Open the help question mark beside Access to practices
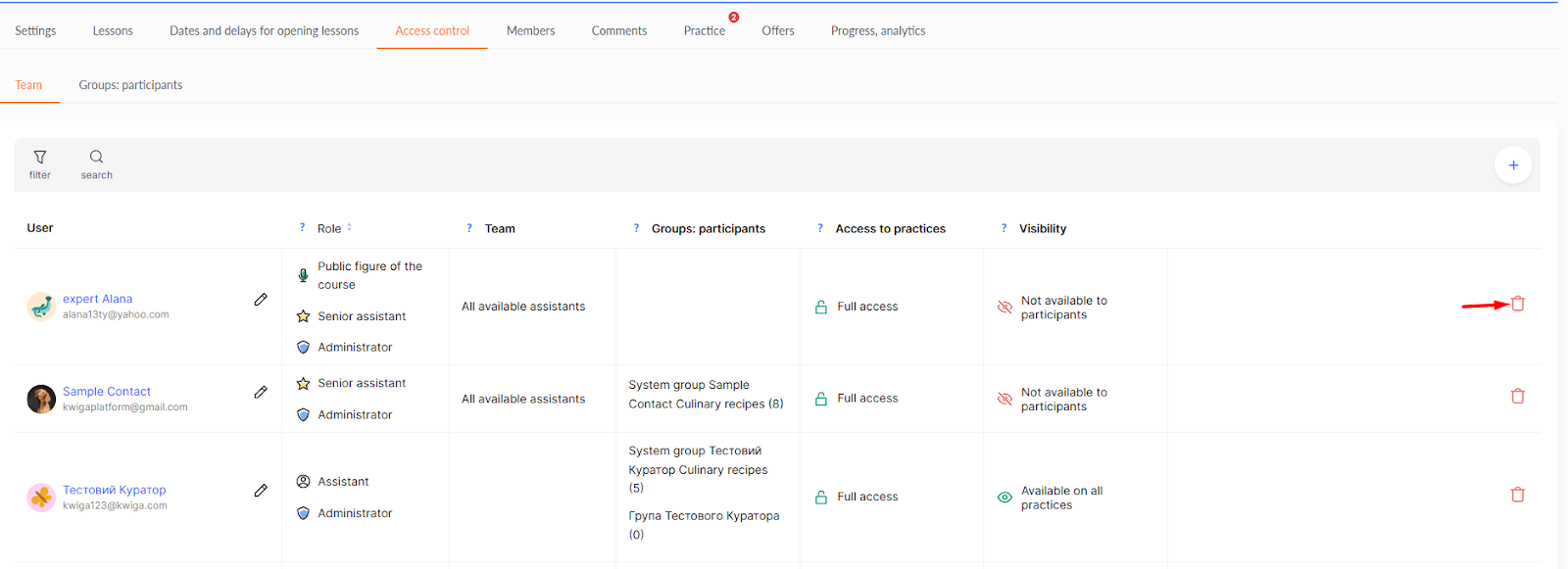Viewport: 1568px width, 569px height. point(820,228)
